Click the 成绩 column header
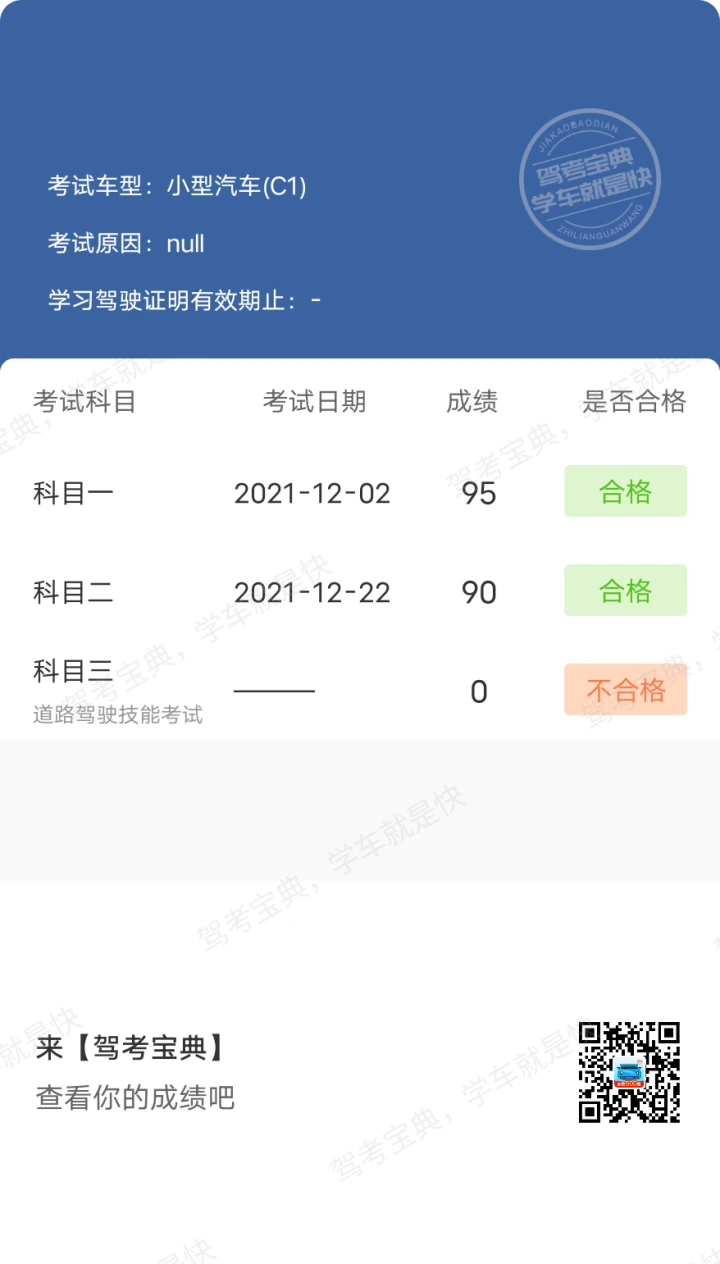The height and width of the screenshot is (1264, 720). 472,402
